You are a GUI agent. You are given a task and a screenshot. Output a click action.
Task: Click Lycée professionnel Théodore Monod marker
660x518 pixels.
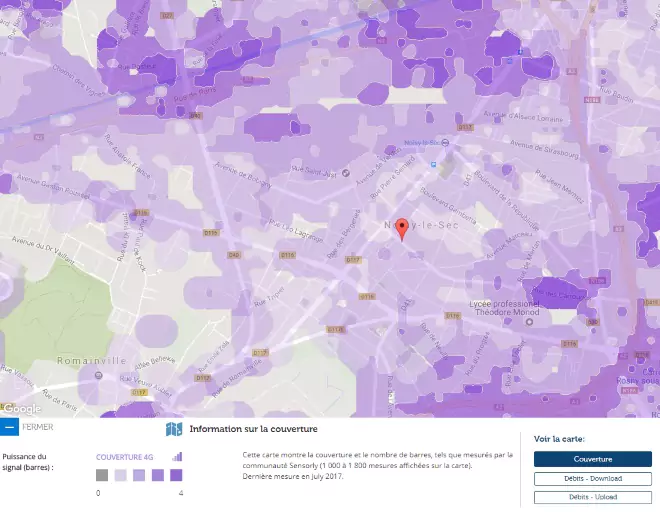tap(530, 322)
